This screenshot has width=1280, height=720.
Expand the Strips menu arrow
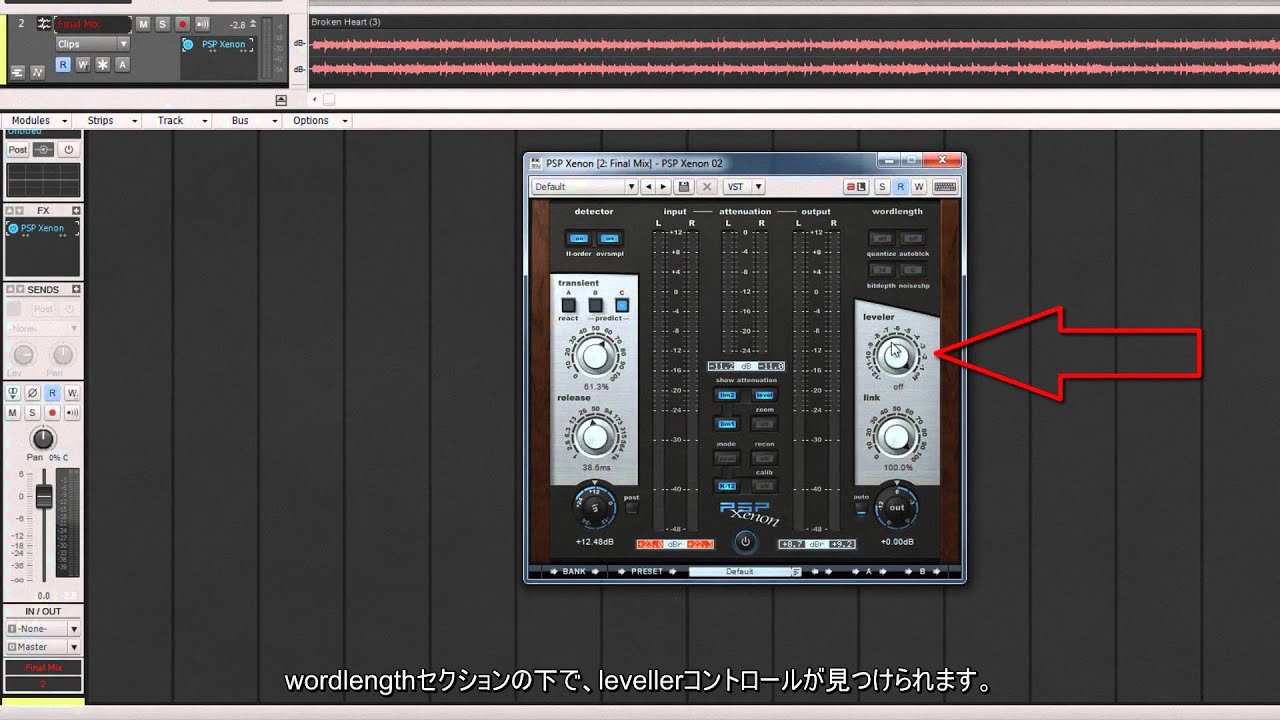(x=134, y=121)
